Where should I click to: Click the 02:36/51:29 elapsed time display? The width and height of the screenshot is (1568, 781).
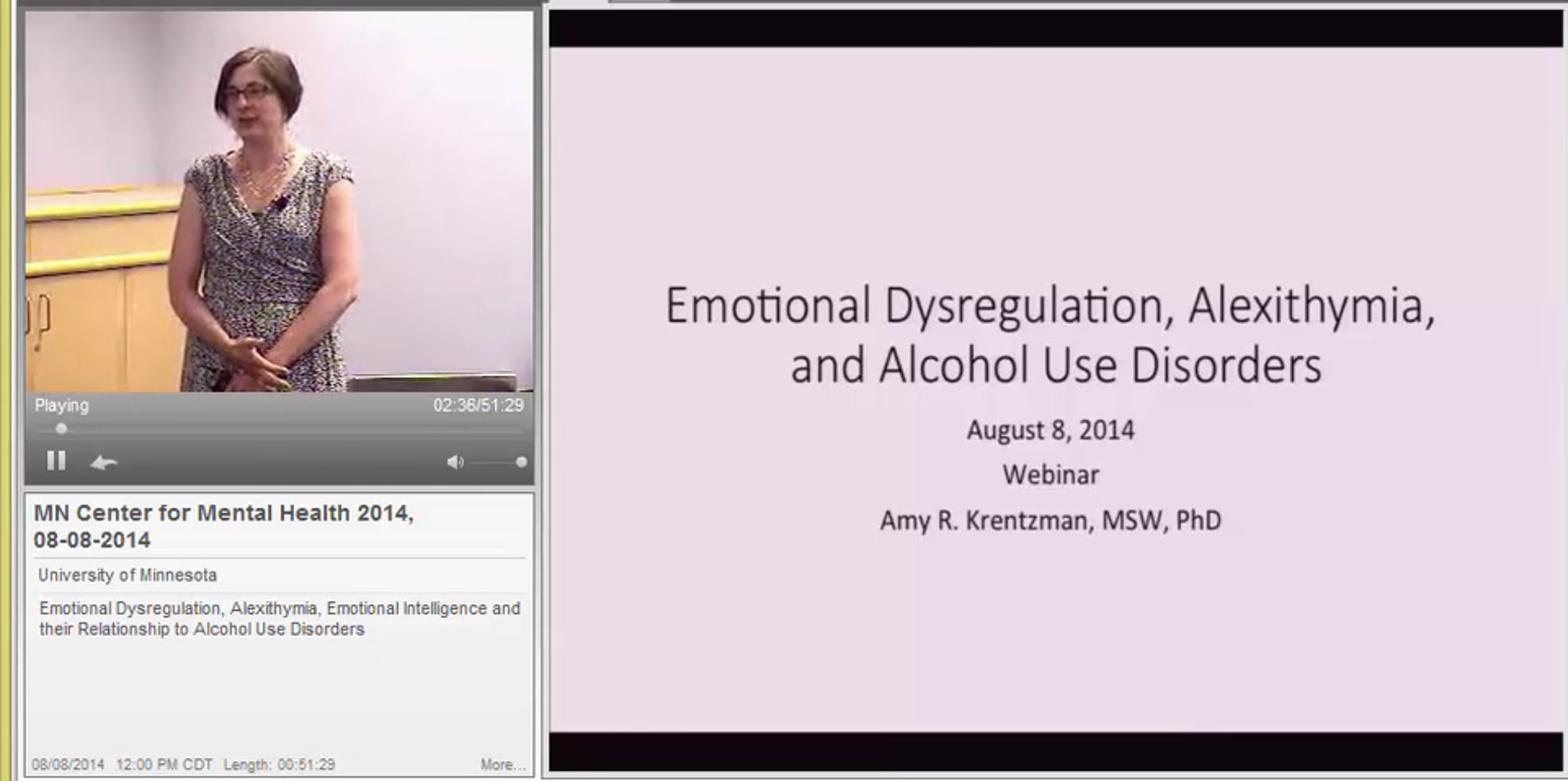tap(478, 406)
